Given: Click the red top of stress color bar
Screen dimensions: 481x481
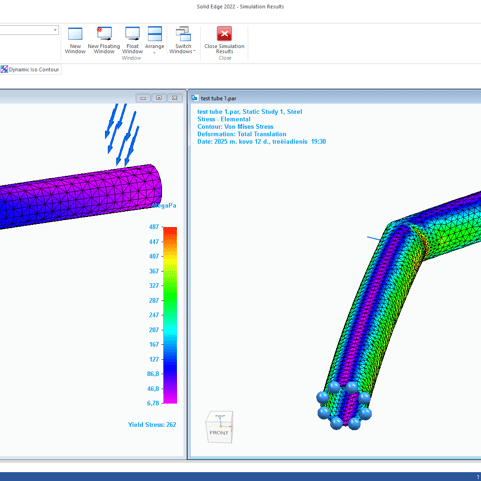Looking at the screenshot, I should (x=170, y=231).
